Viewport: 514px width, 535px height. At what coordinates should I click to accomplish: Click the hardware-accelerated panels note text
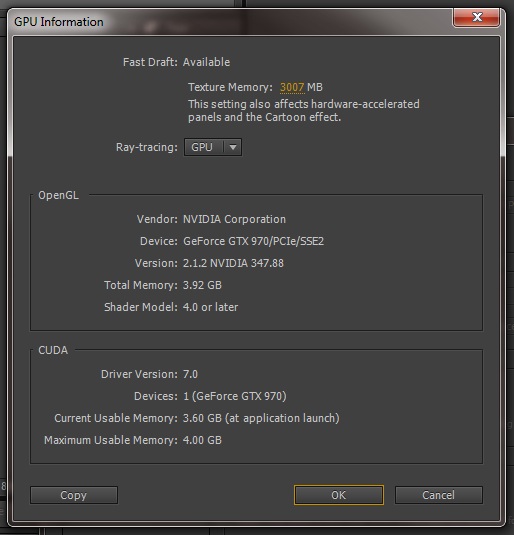coord(304,111)
